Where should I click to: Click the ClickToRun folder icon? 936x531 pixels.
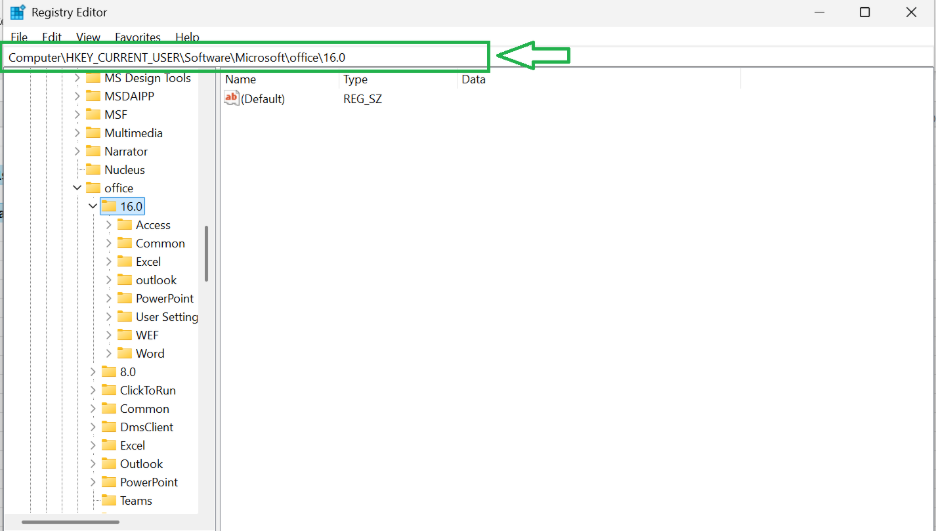coord(109,390)
